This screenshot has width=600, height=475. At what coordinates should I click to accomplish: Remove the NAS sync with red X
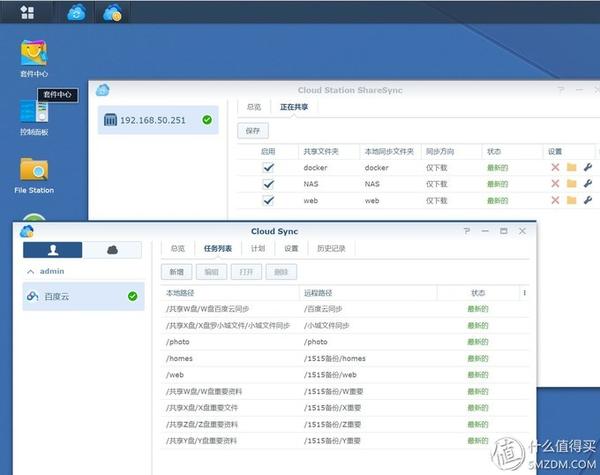555,184
